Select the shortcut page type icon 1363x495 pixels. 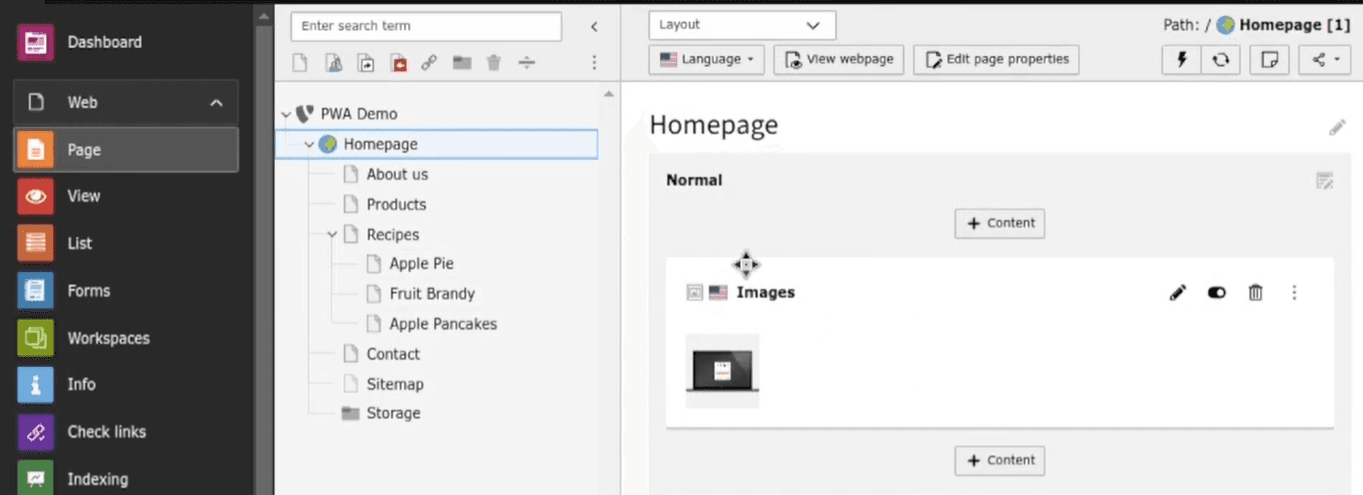pos(366,63)
